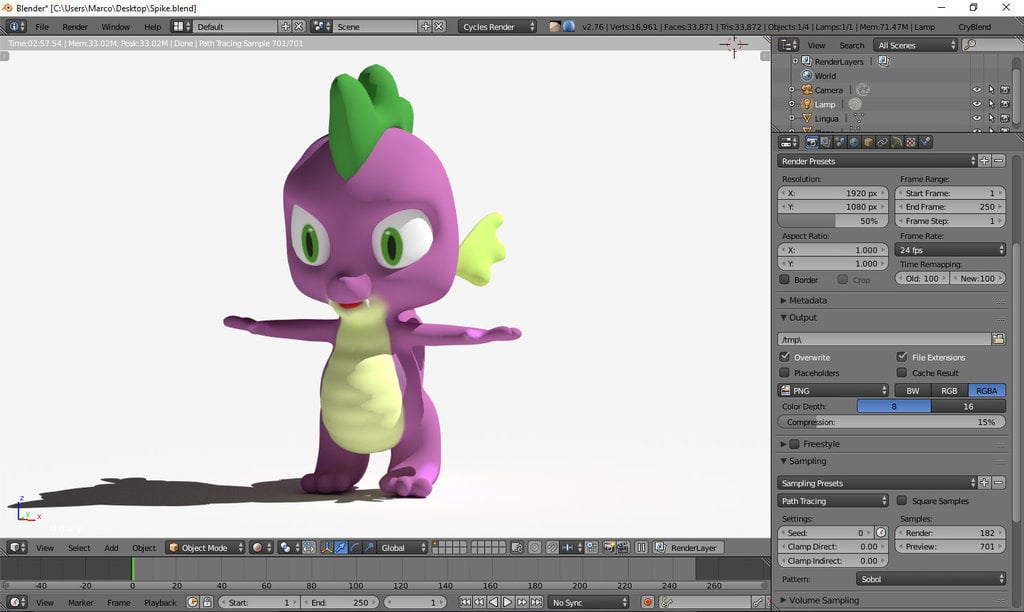
Task: Enable the Border checkbox
Action: (x=785, y=280)
